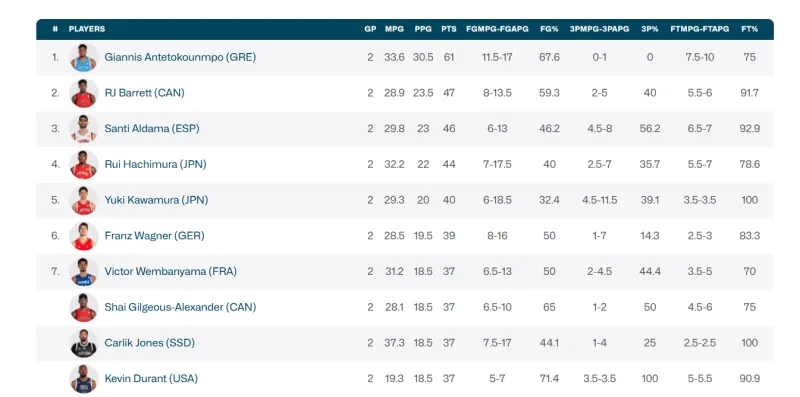Click Kevin Durant's player photo
Screen dimensions: 800x397
[83, 379]
